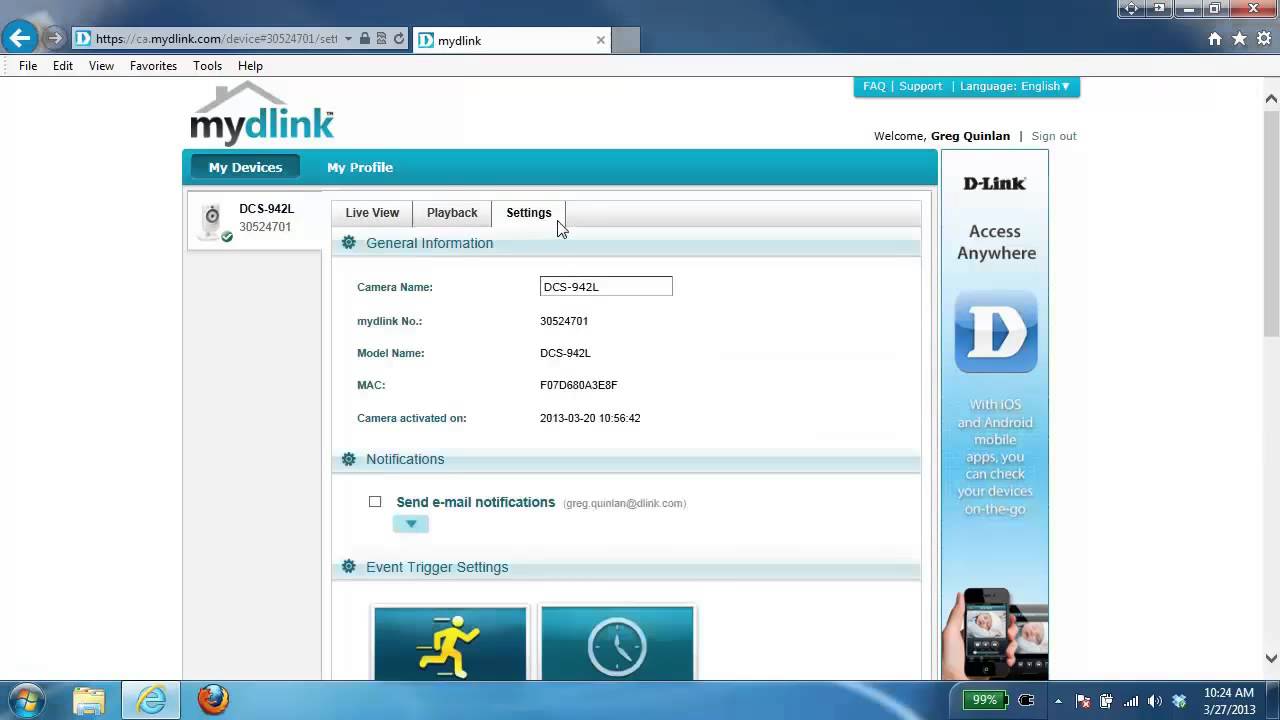Click the Favorites star icon

point(1239,39)
